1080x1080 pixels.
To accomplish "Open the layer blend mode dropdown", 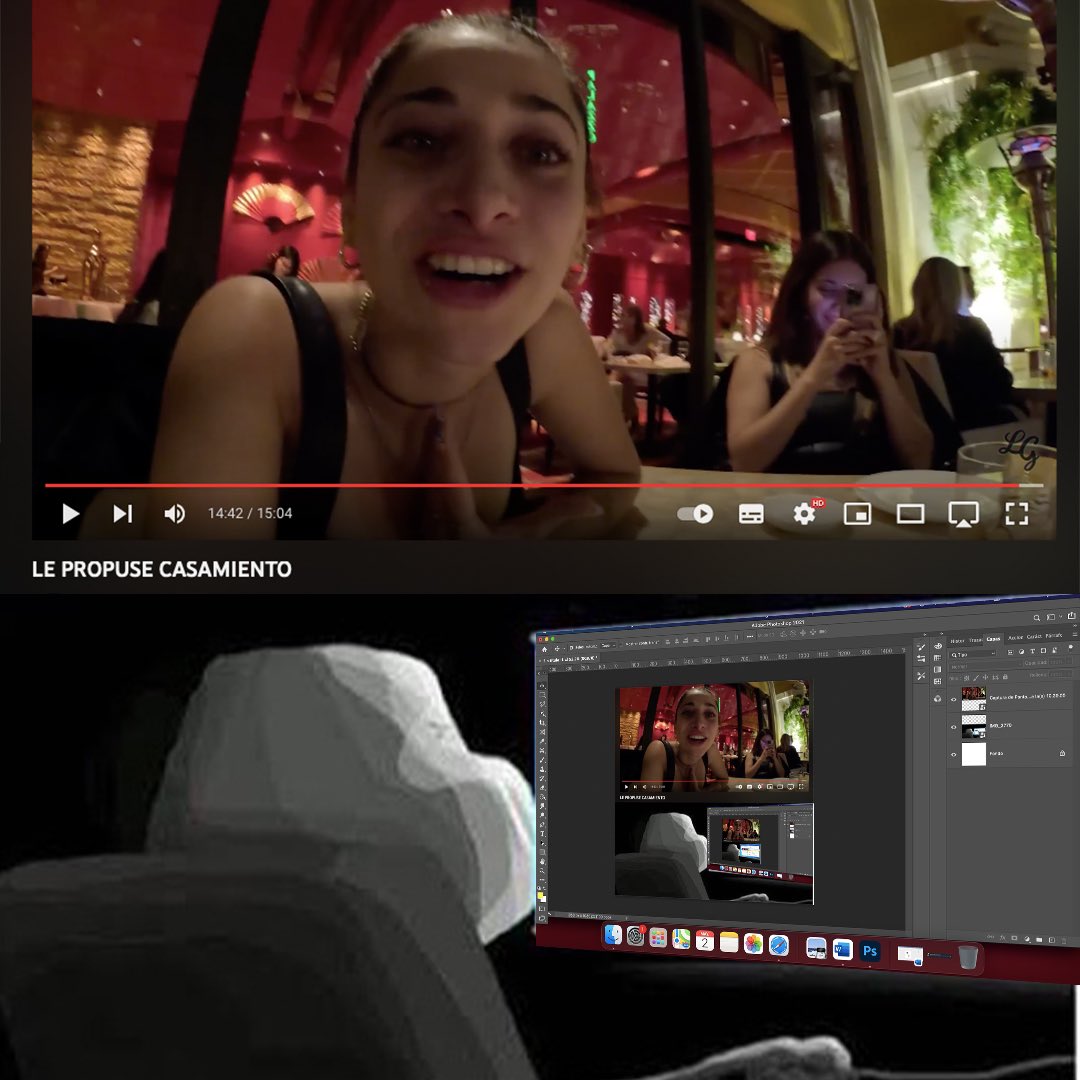I will coord(986,667).
